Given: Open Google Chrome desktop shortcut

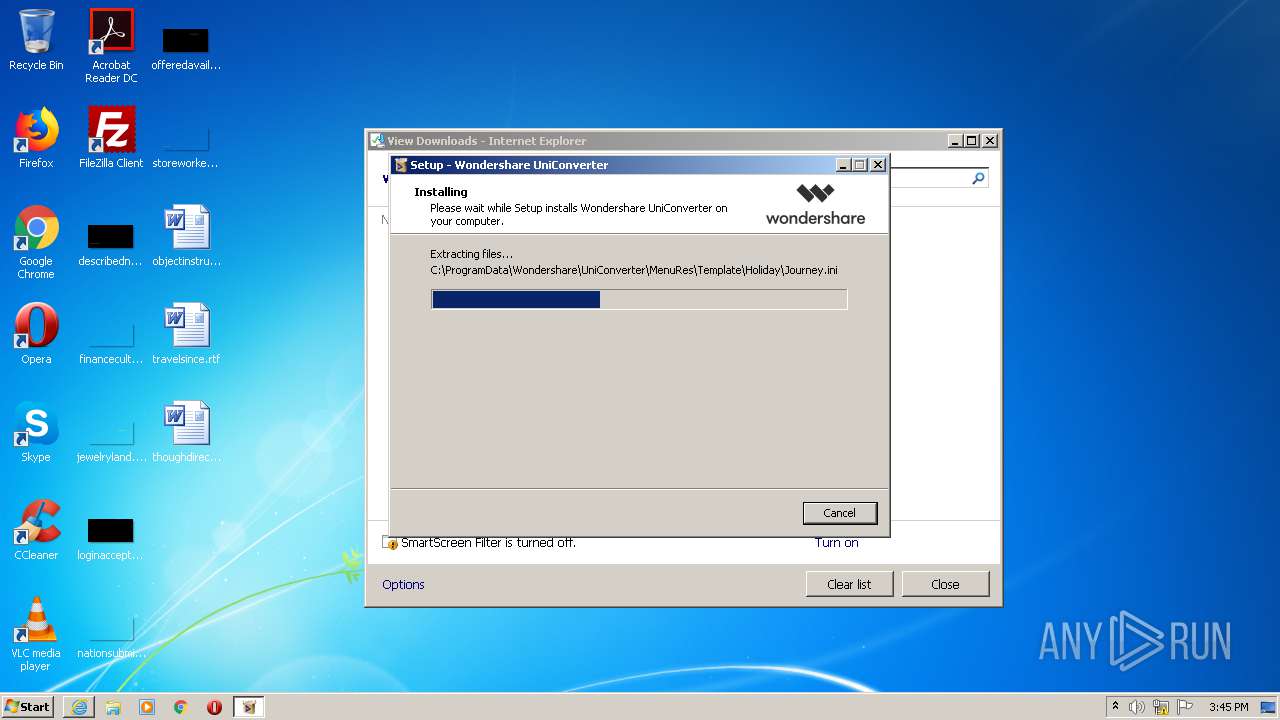Looking at the screenshot, I should click(36, 242).
